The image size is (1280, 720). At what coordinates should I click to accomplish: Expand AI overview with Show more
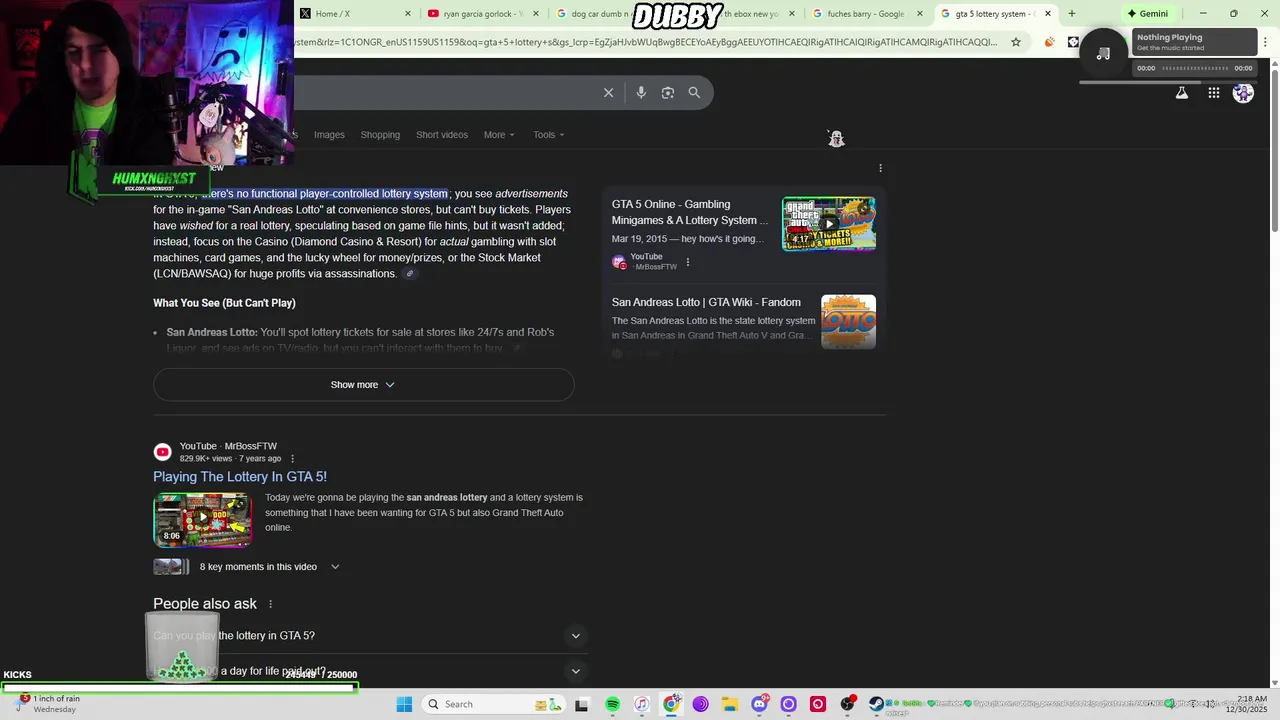363,385
